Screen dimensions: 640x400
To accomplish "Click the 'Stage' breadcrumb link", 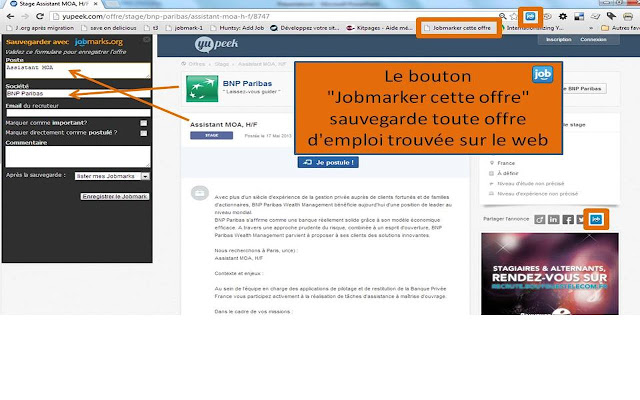I will [x=222, y=64].
